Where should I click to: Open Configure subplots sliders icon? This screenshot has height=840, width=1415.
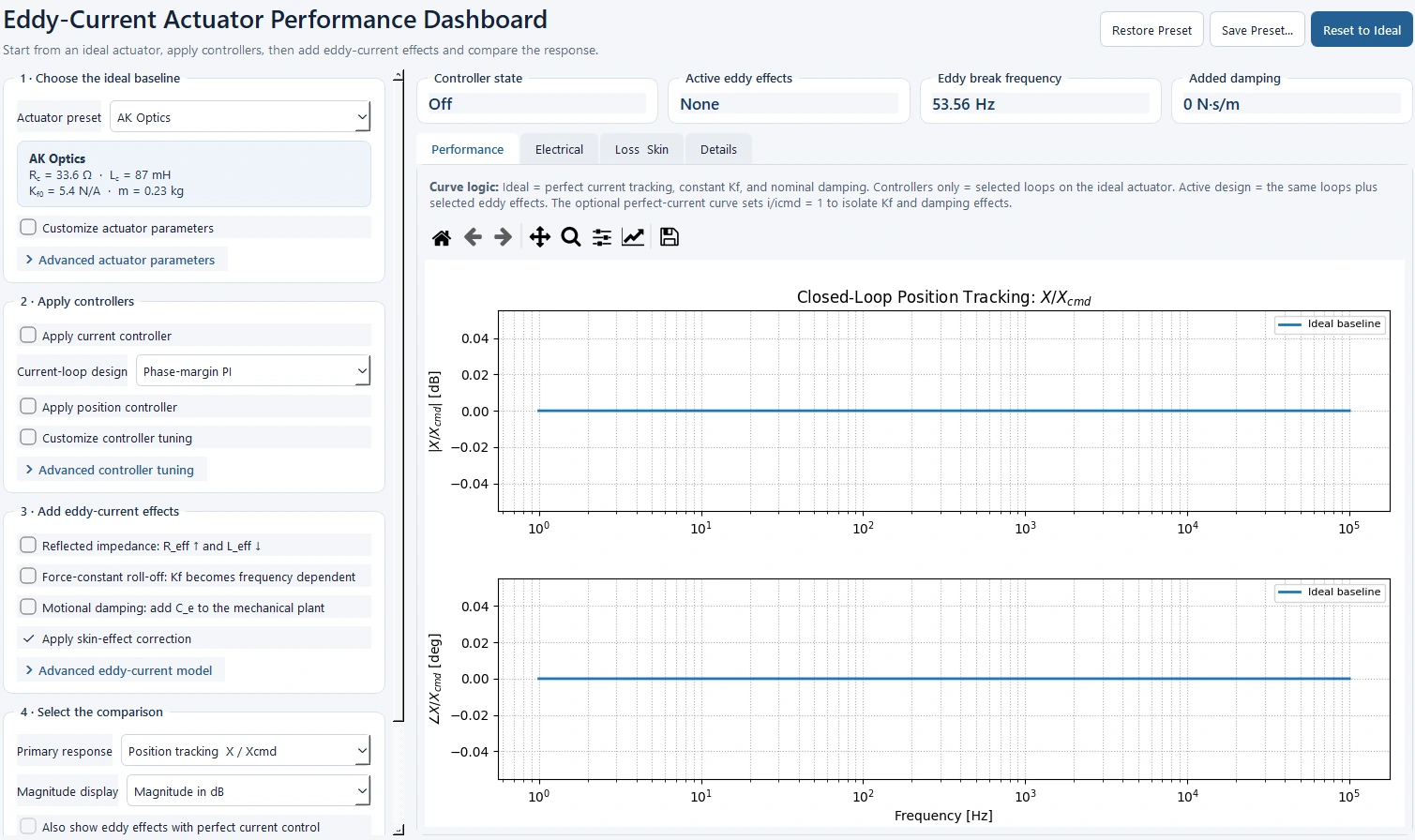[602, 237]
